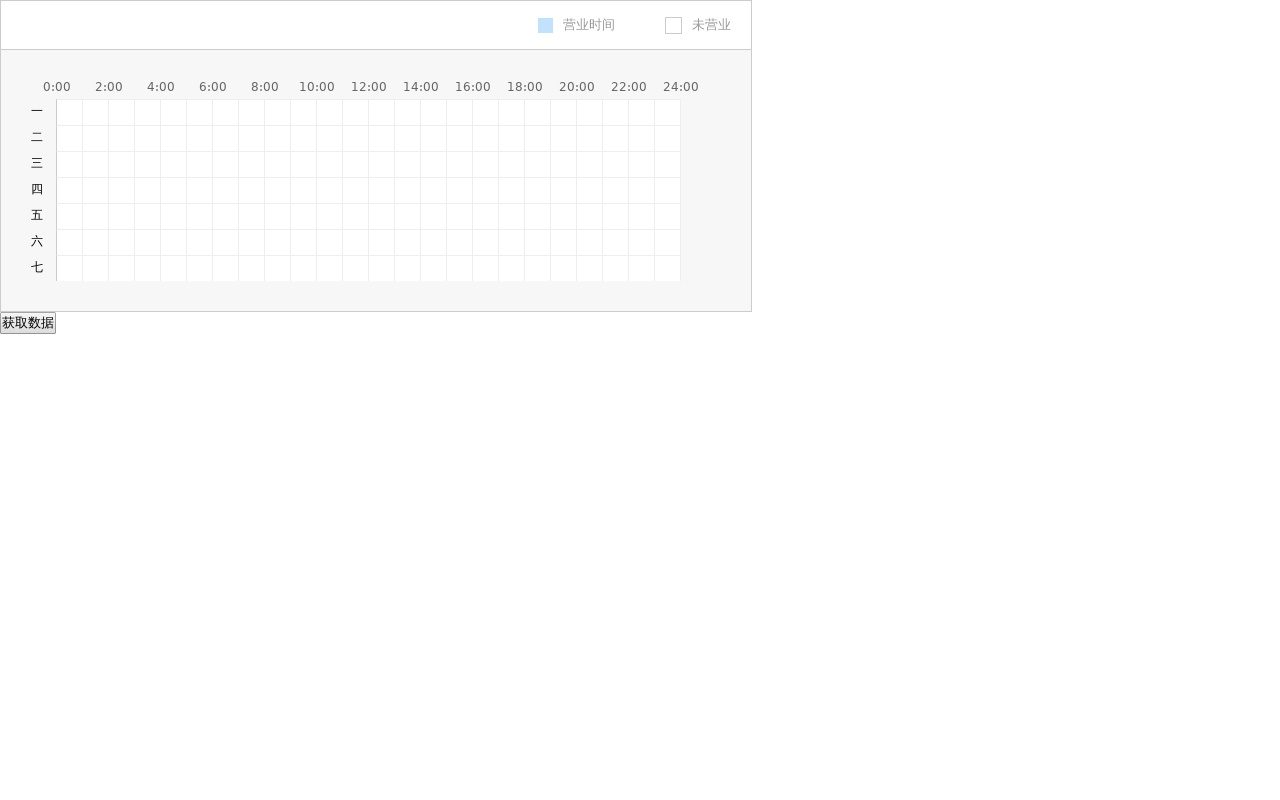This screenshot has height=800, width=1280.
Task: Click the 一 weekday row label
Action: tap(37, 111)
